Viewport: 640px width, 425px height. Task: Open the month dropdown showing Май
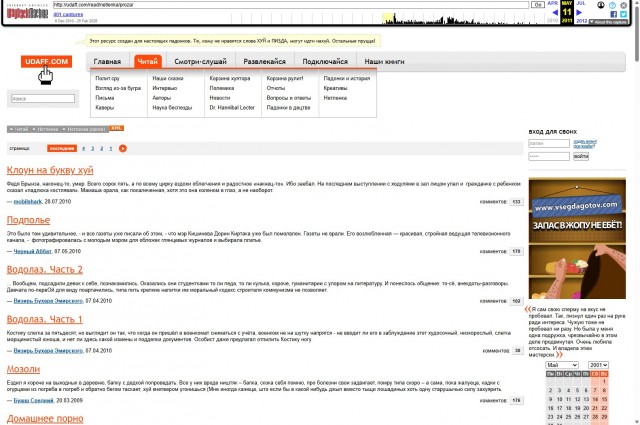click(x=562, y=365)
